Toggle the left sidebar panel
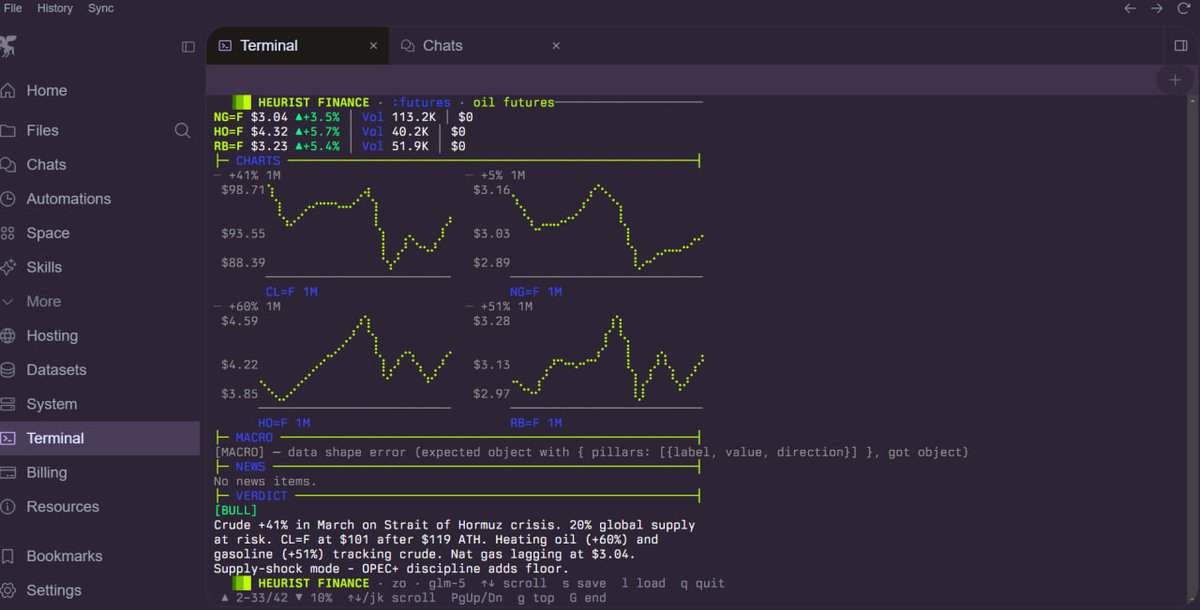 [x=188, y=46]
